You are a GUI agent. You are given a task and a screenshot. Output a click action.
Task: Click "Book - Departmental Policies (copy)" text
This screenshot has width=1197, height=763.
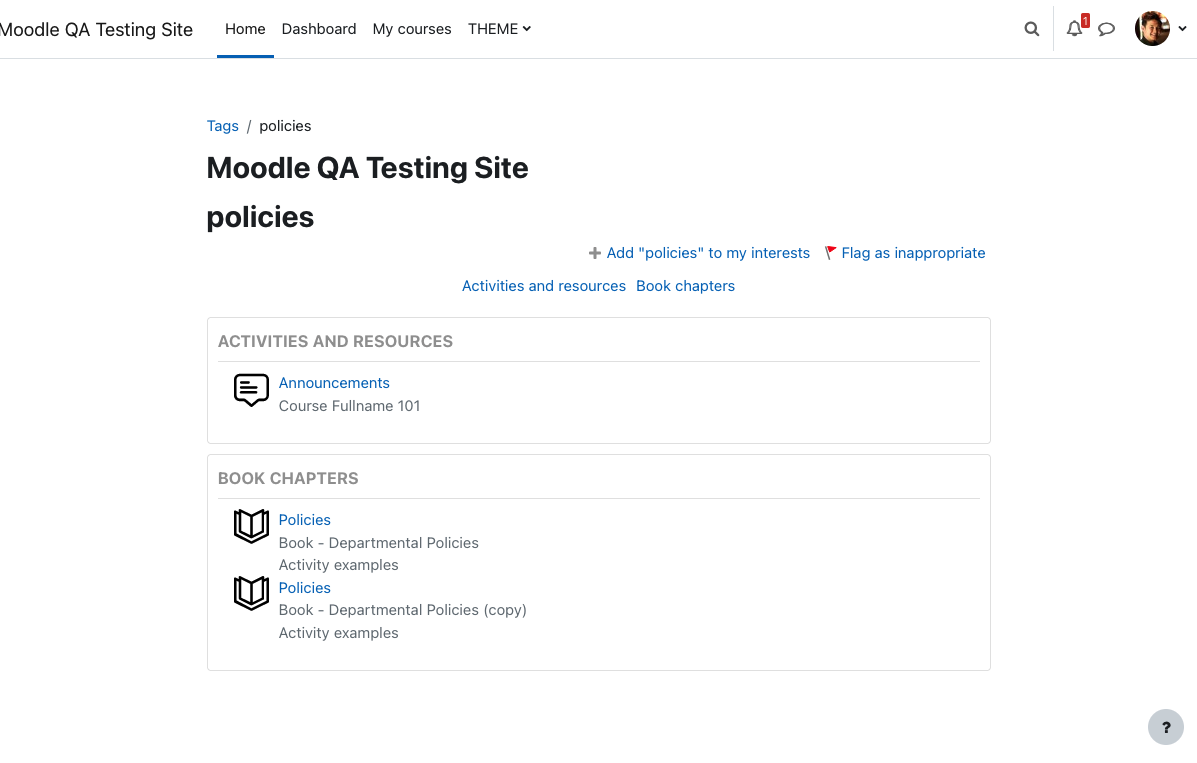click(402, 610)
